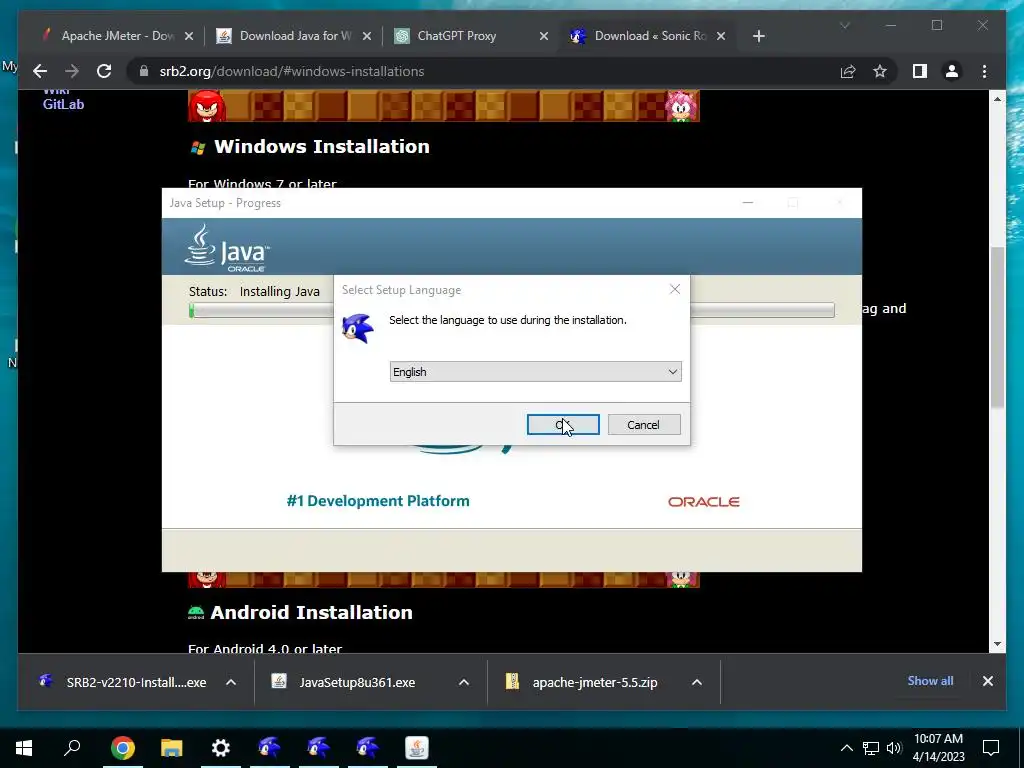The height and width of the screenshot is (768, 1024).
Task: Click the Java logo in setup window
Action: click(x=227, y=248)
